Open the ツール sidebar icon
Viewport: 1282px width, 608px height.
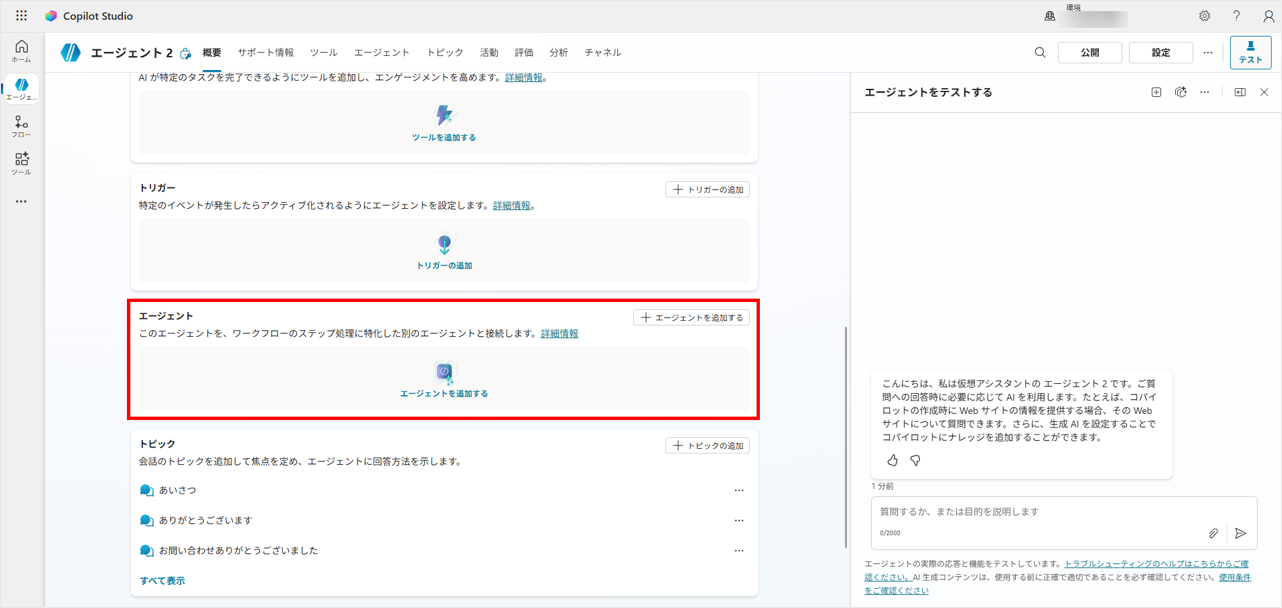21,163
